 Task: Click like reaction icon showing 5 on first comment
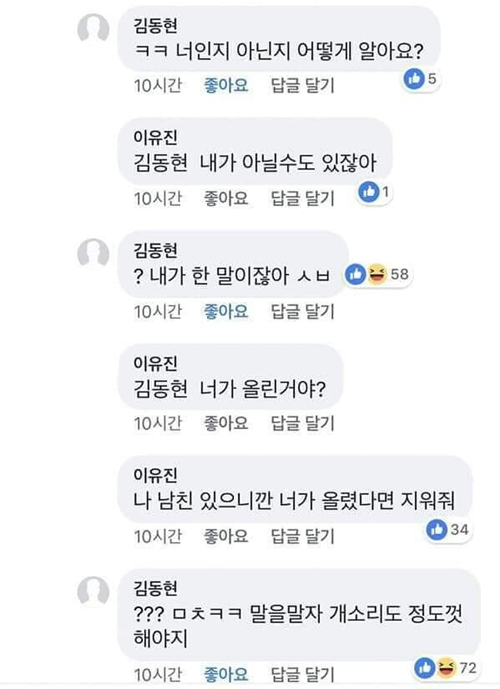pos(413,79)
